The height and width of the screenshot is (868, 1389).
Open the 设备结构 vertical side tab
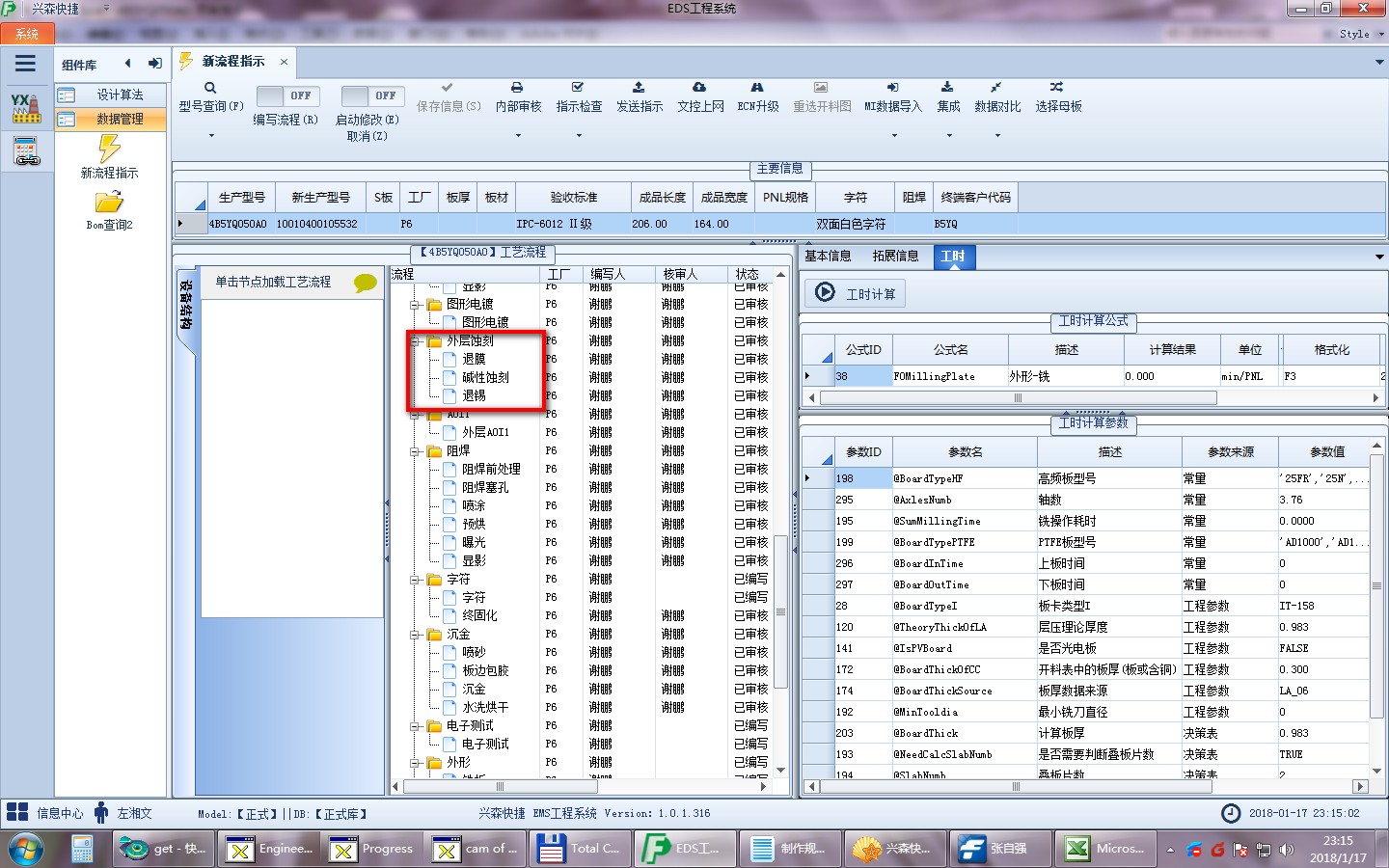click(185, 305)
